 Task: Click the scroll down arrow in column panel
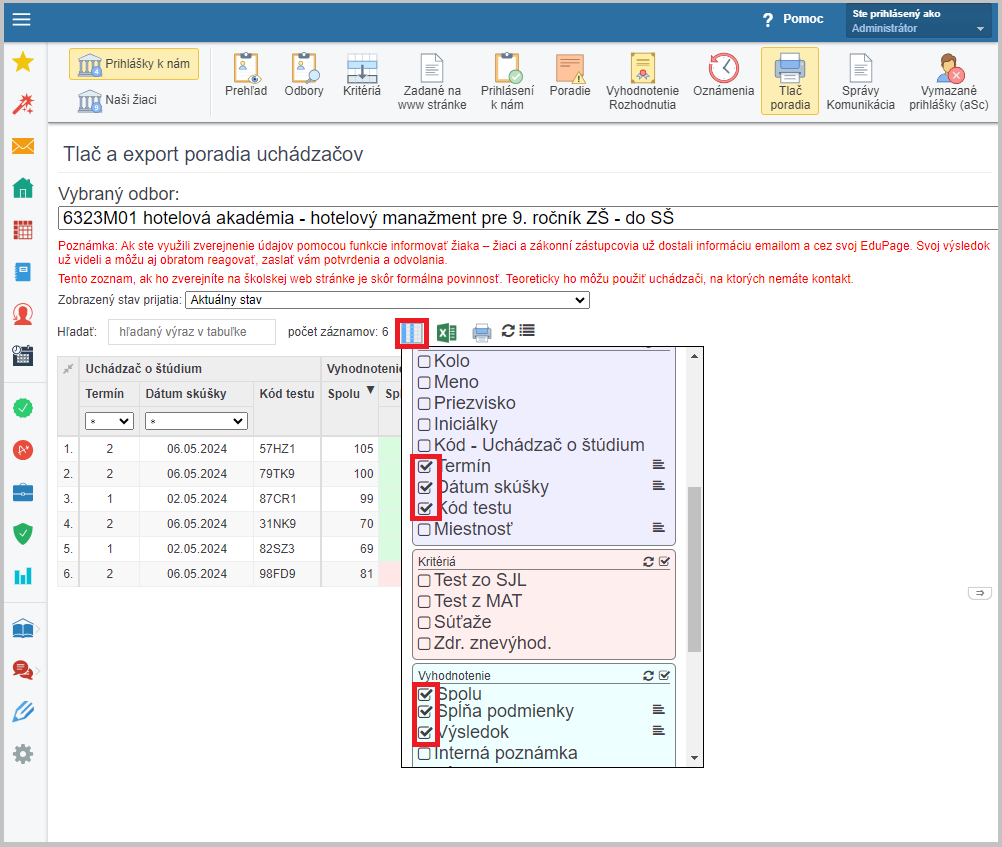coord(695,758)
